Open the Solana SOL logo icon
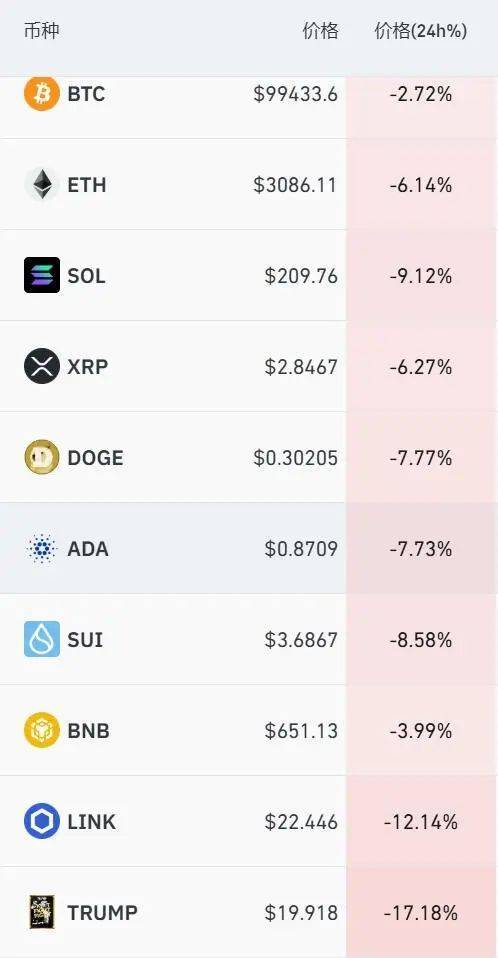The width and height of the screenshot is (498, 958). (42, 275)
